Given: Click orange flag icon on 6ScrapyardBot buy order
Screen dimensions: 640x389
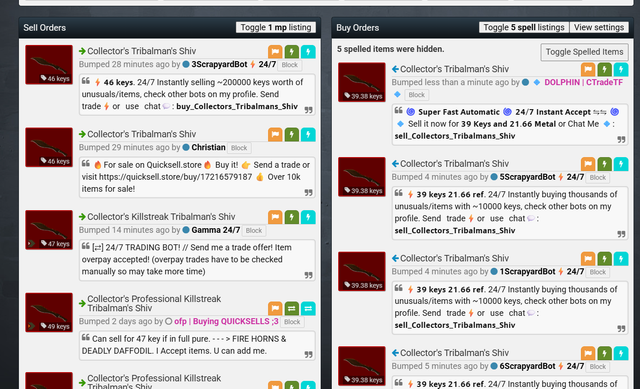Looking at the screenshot, I should [x=588, y=353].
